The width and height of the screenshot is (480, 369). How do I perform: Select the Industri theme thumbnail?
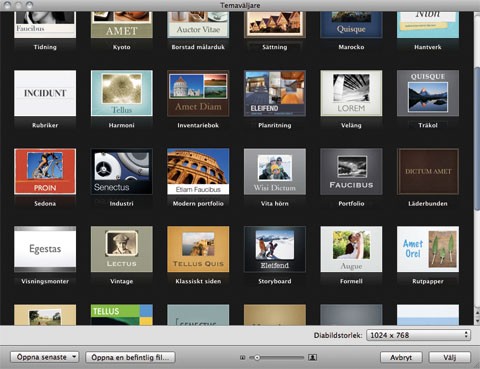122,171
